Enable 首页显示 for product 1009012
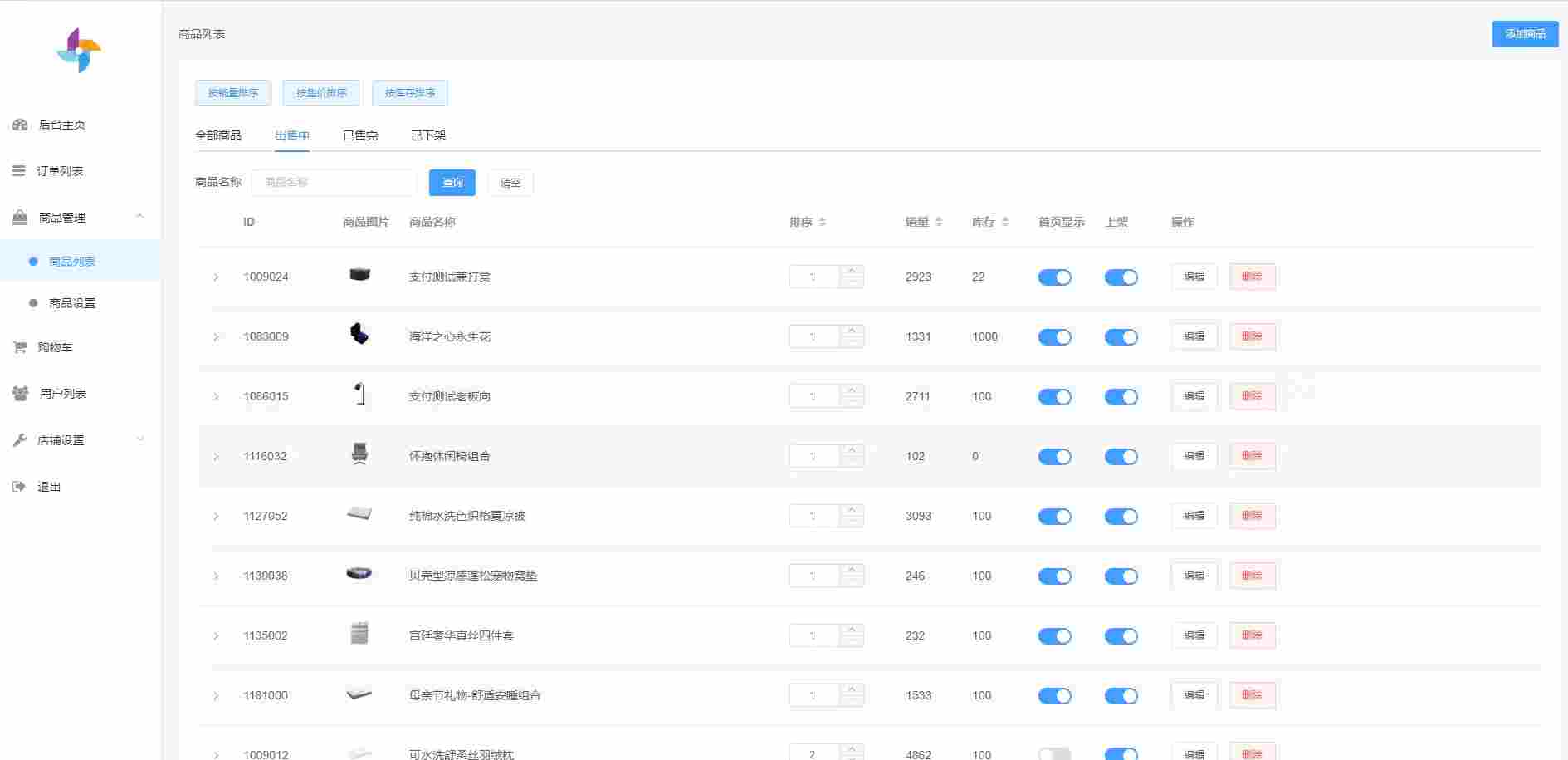 (1054, 753)
